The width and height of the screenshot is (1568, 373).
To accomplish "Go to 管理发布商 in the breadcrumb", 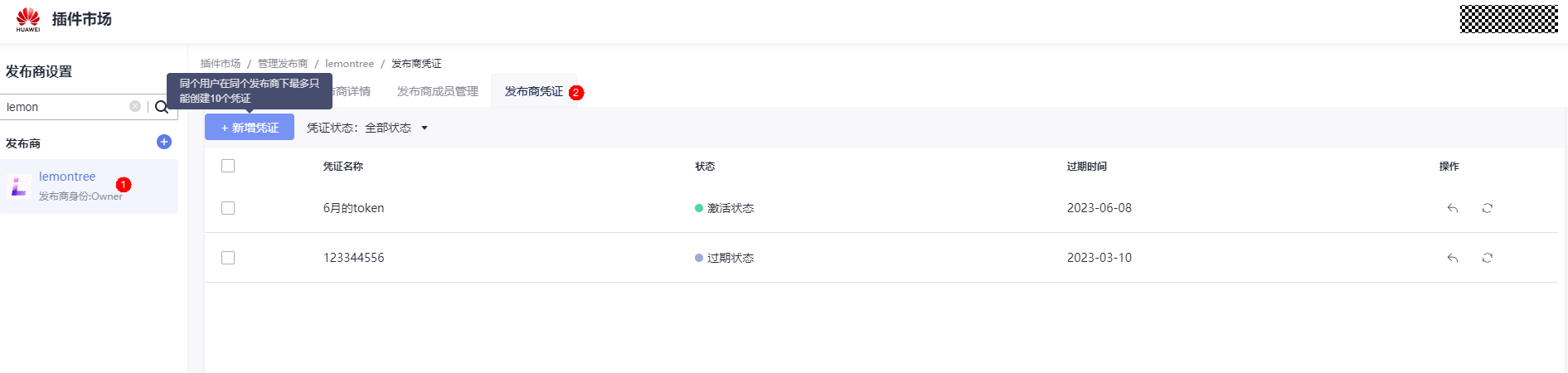I will [x=282, y=64].
